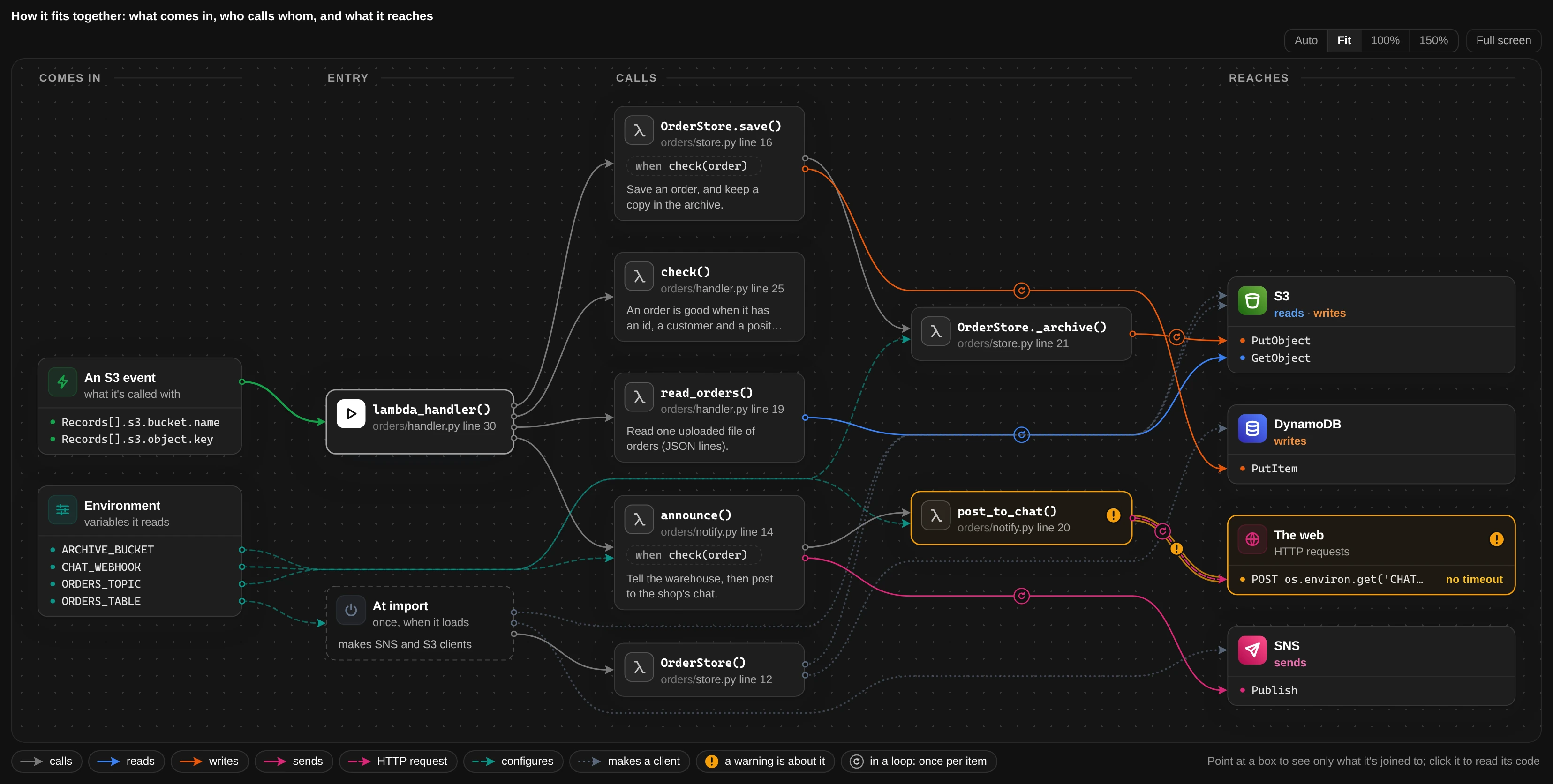Click the green S3 bucket icon
1553x784 pixels.
(1252, 301)
